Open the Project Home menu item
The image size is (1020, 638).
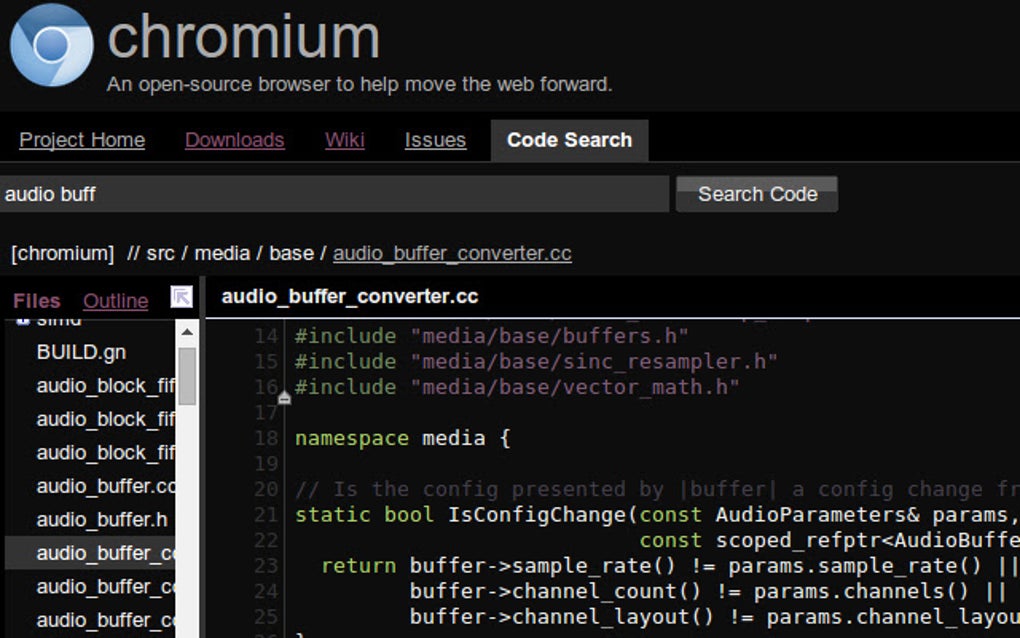(81, 141)
